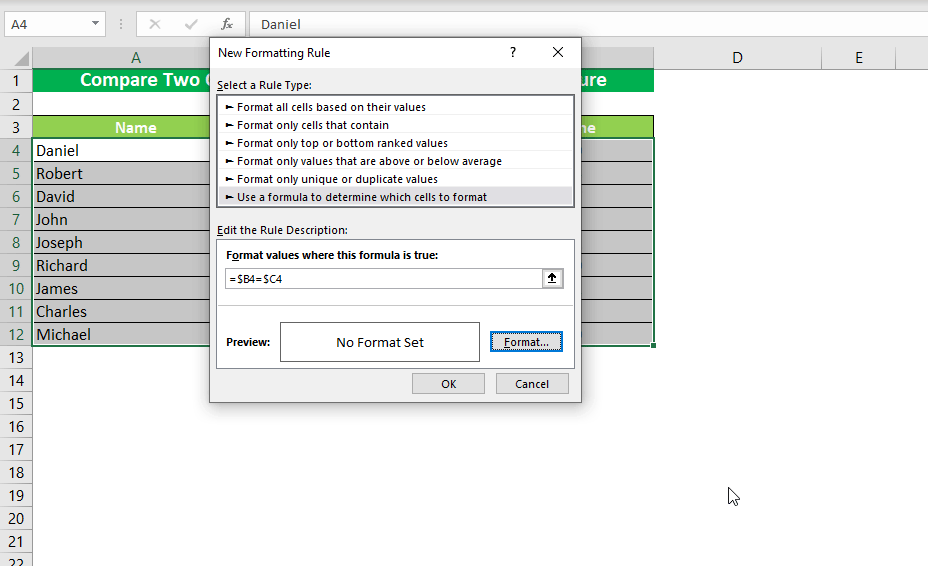Click the select-all corner triangle of the sheet
Image resolution: width=928 pixels, height=566 pixels.
21,58
